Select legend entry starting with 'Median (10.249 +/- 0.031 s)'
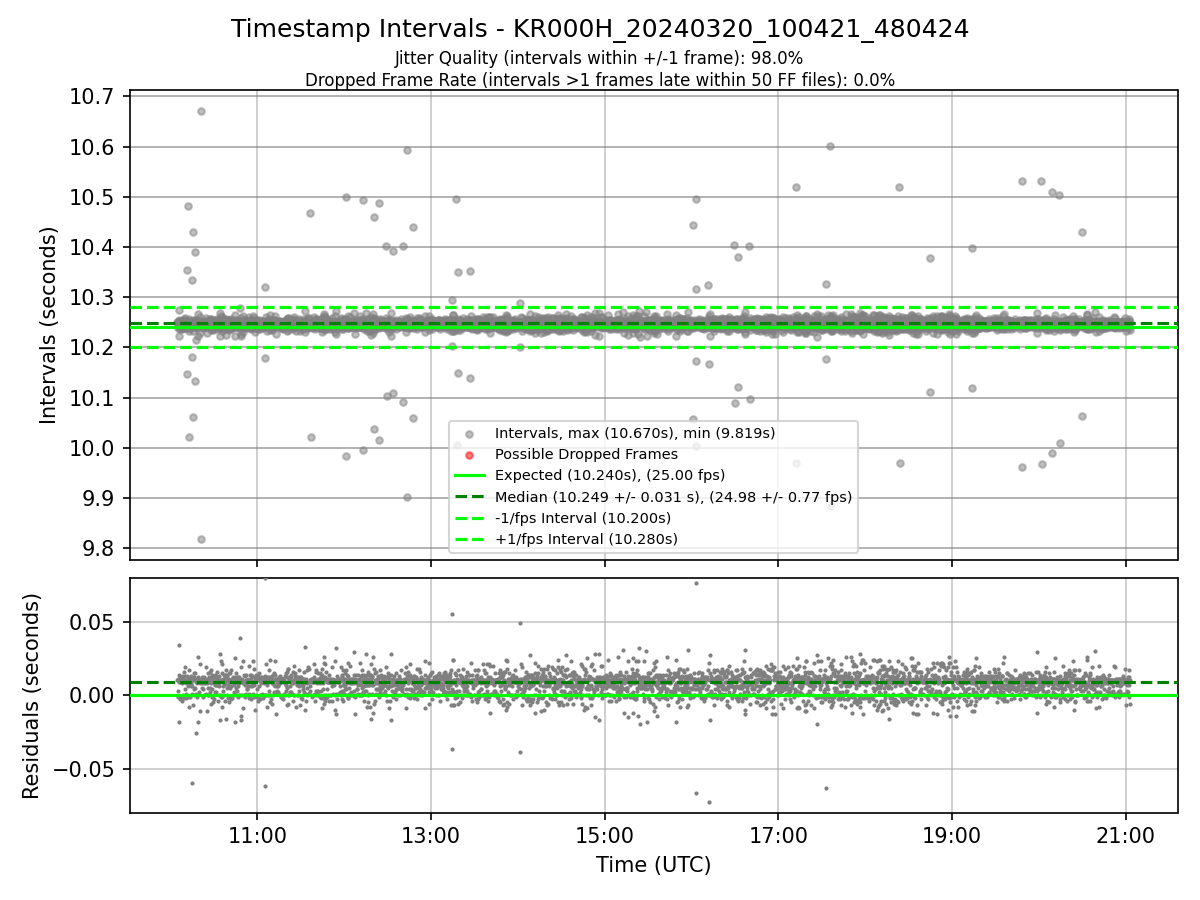 (674, 497)
